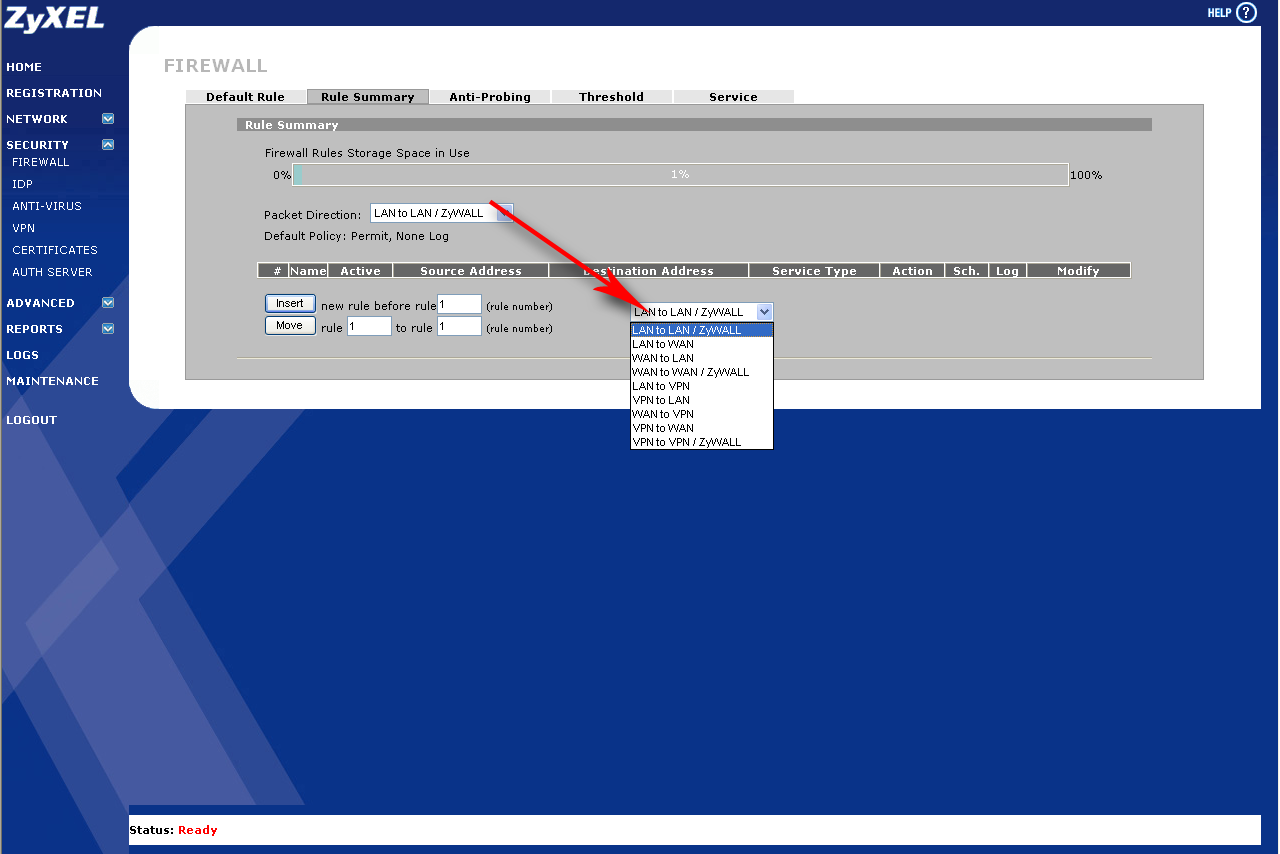Close the expanded direction list via its arrow button

[x=764, y=312]
